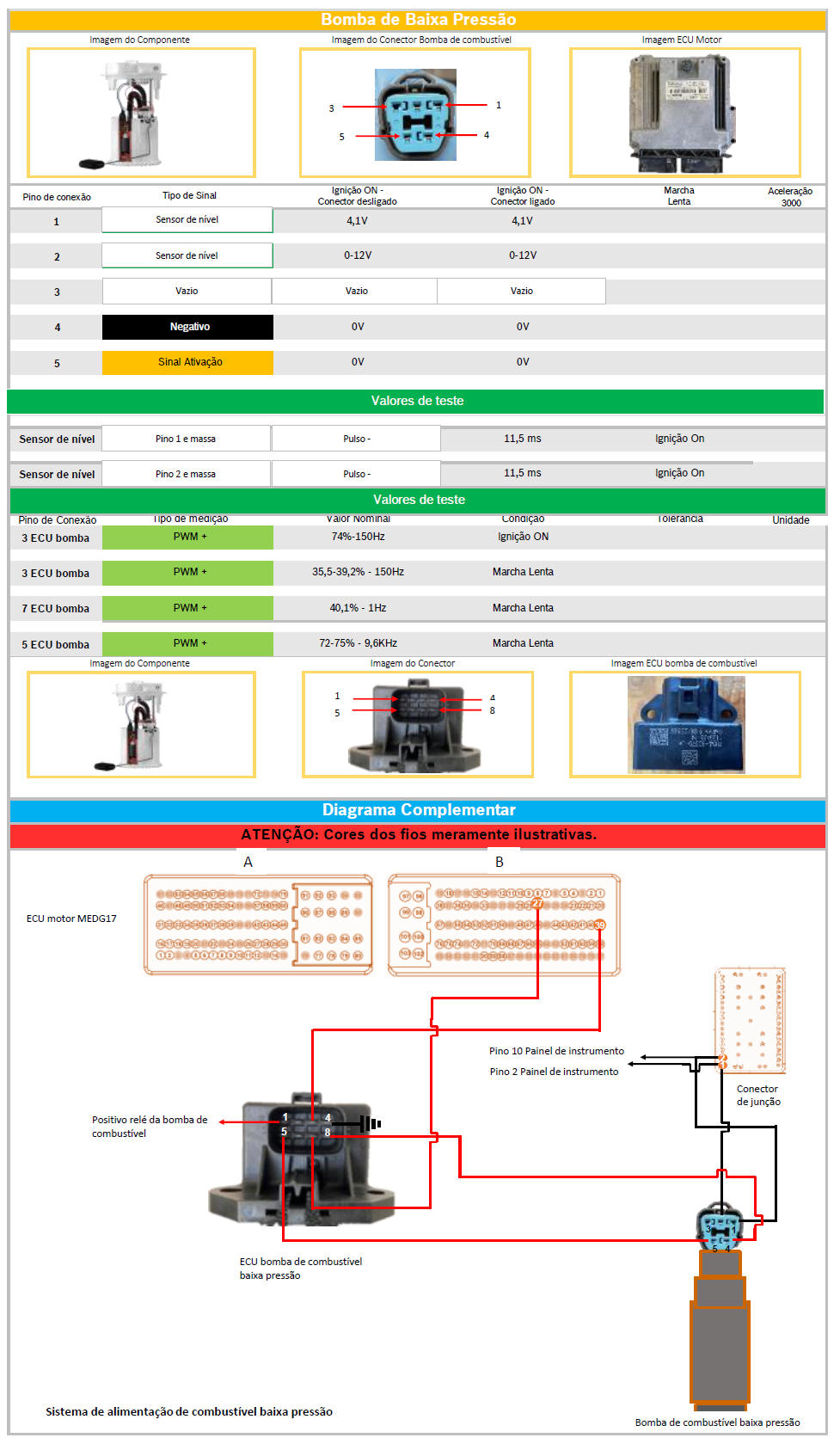Open the fuel pump ECU photo
The width and height of the screenshot is (840, 1450).
click(685, 724)
